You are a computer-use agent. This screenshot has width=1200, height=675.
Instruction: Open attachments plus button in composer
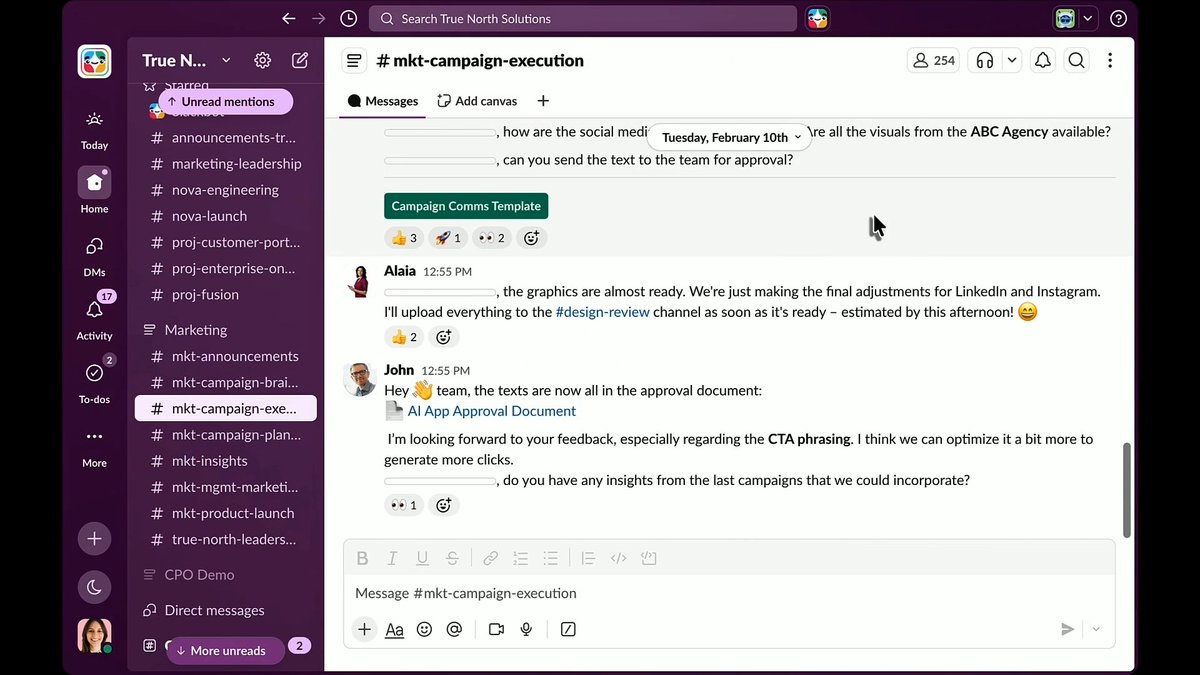click(364, 629)
